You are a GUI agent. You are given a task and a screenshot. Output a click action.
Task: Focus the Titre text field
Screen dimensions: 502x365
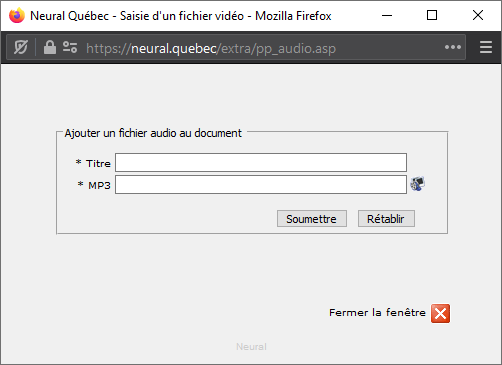(x=261, y=163)
